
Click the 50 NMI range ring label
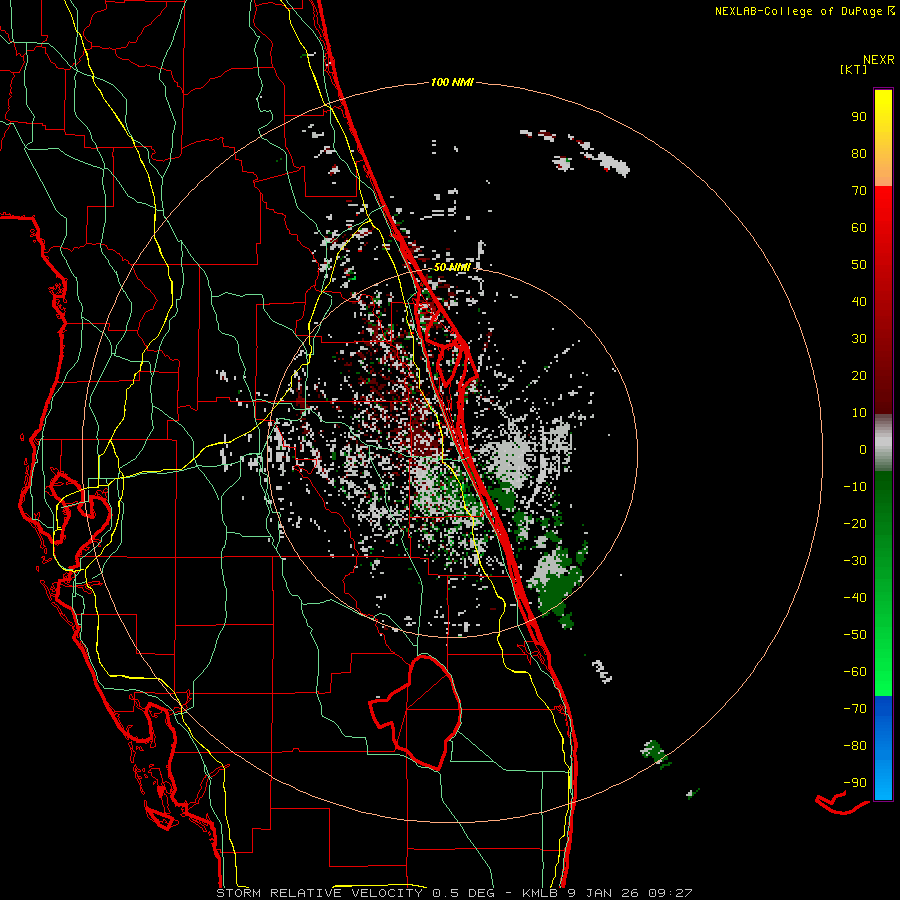point(452,267)
